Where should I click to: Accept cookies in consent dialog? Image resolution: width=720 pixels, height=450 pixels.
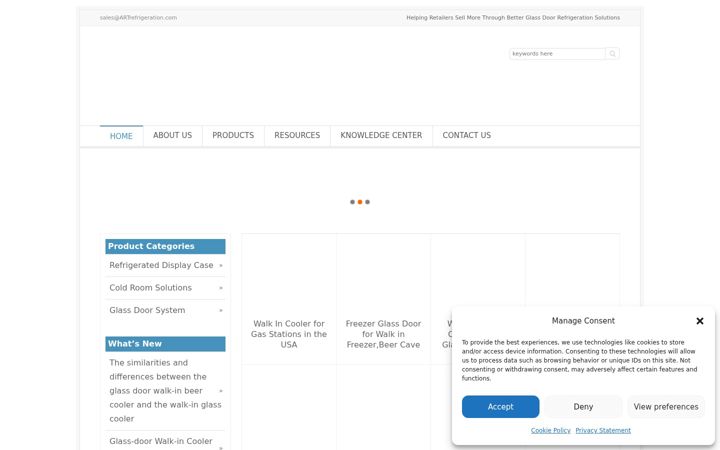tap(501, 407)
